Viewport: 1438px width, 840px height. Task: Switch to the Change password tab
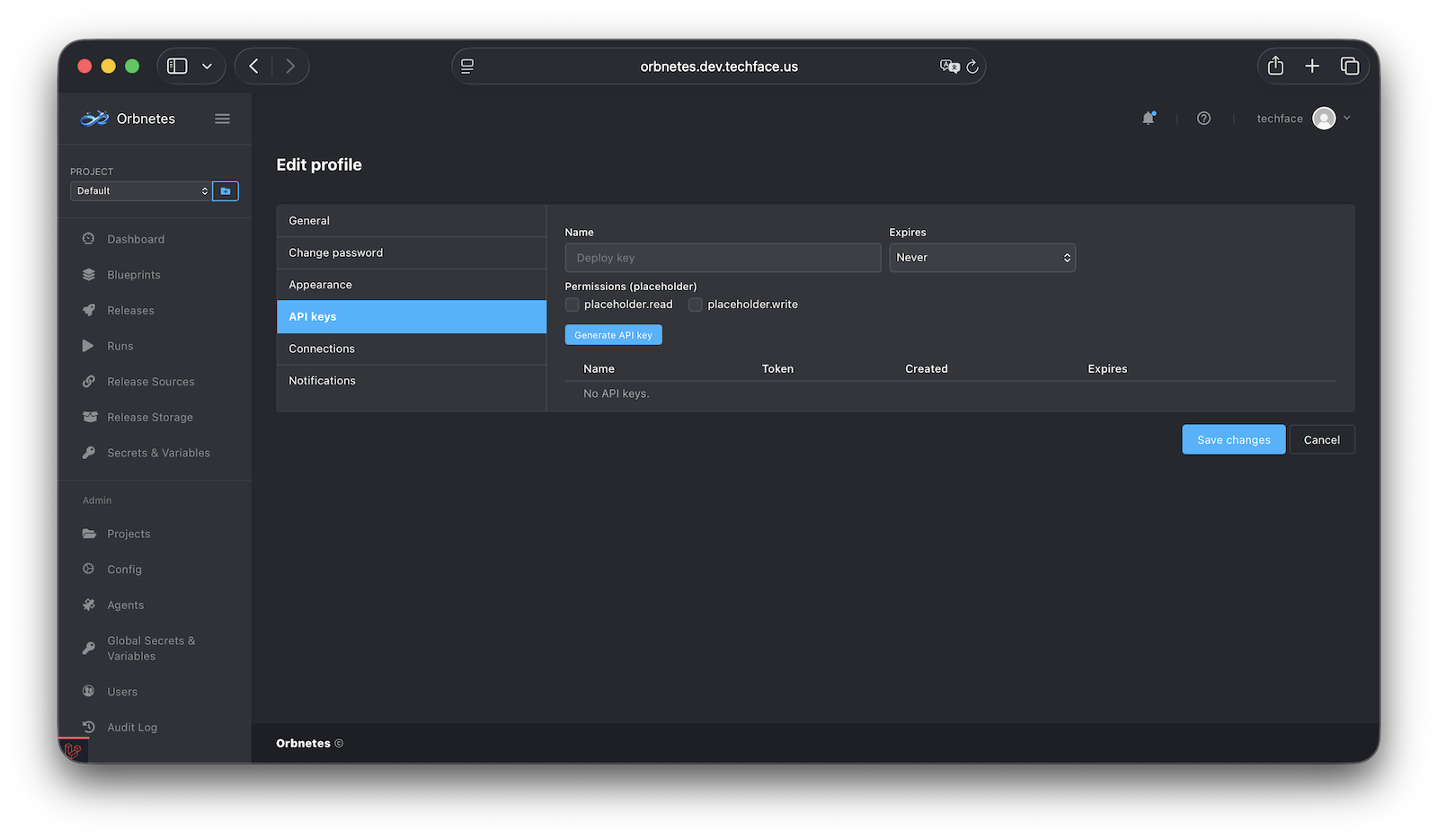coord(335,252)
